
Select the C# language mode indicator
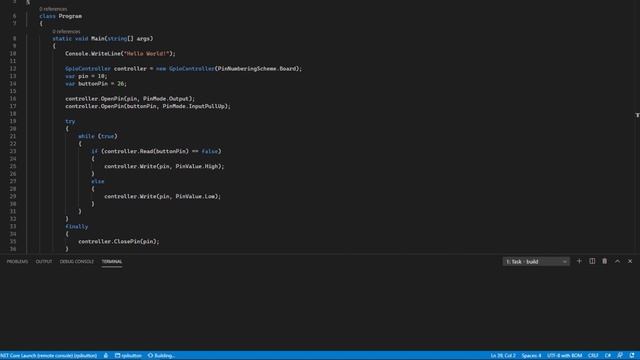point(608,356)
